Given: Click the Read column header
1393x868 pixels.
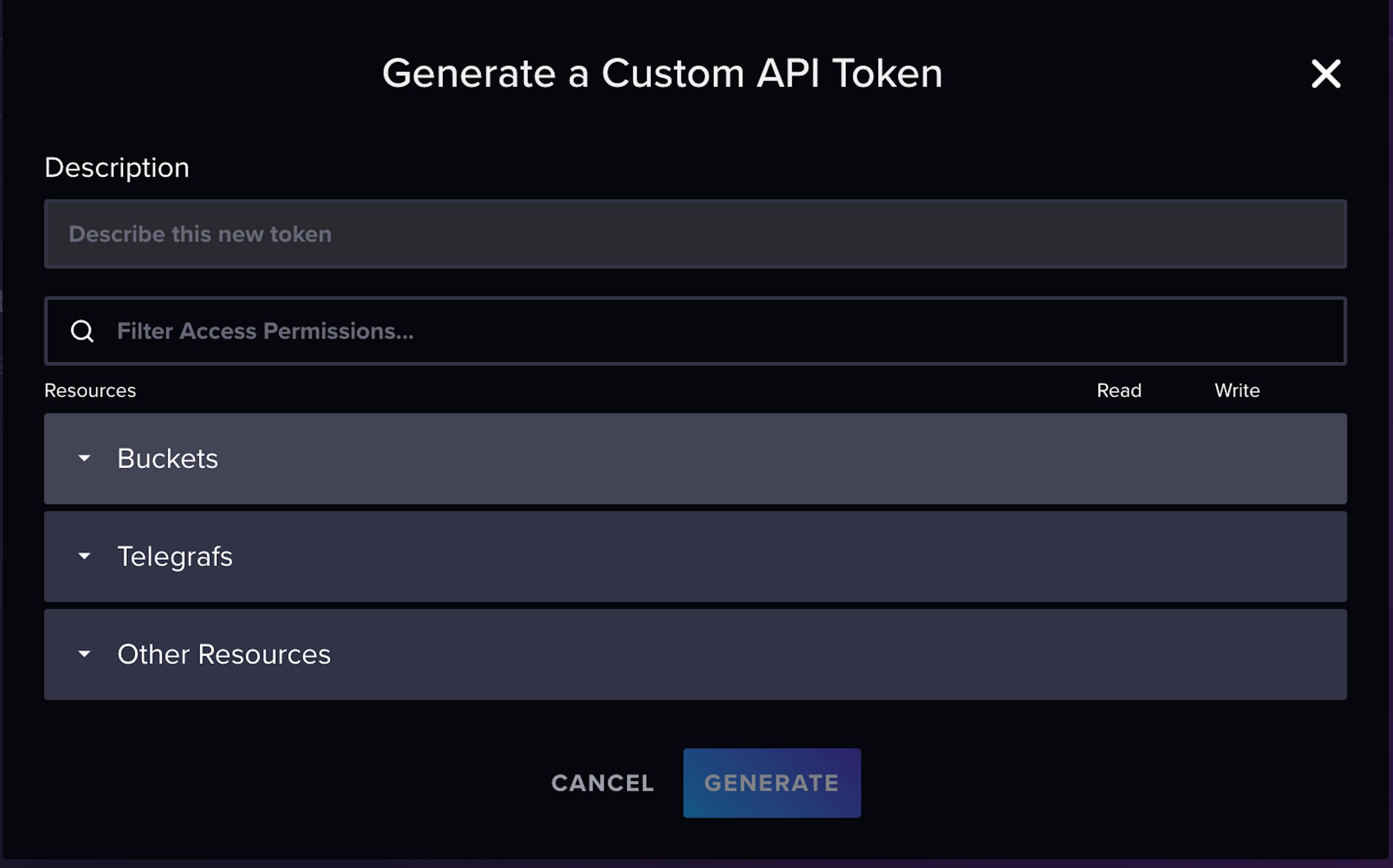Looking at the screenshot, I should coord(1119,390).
